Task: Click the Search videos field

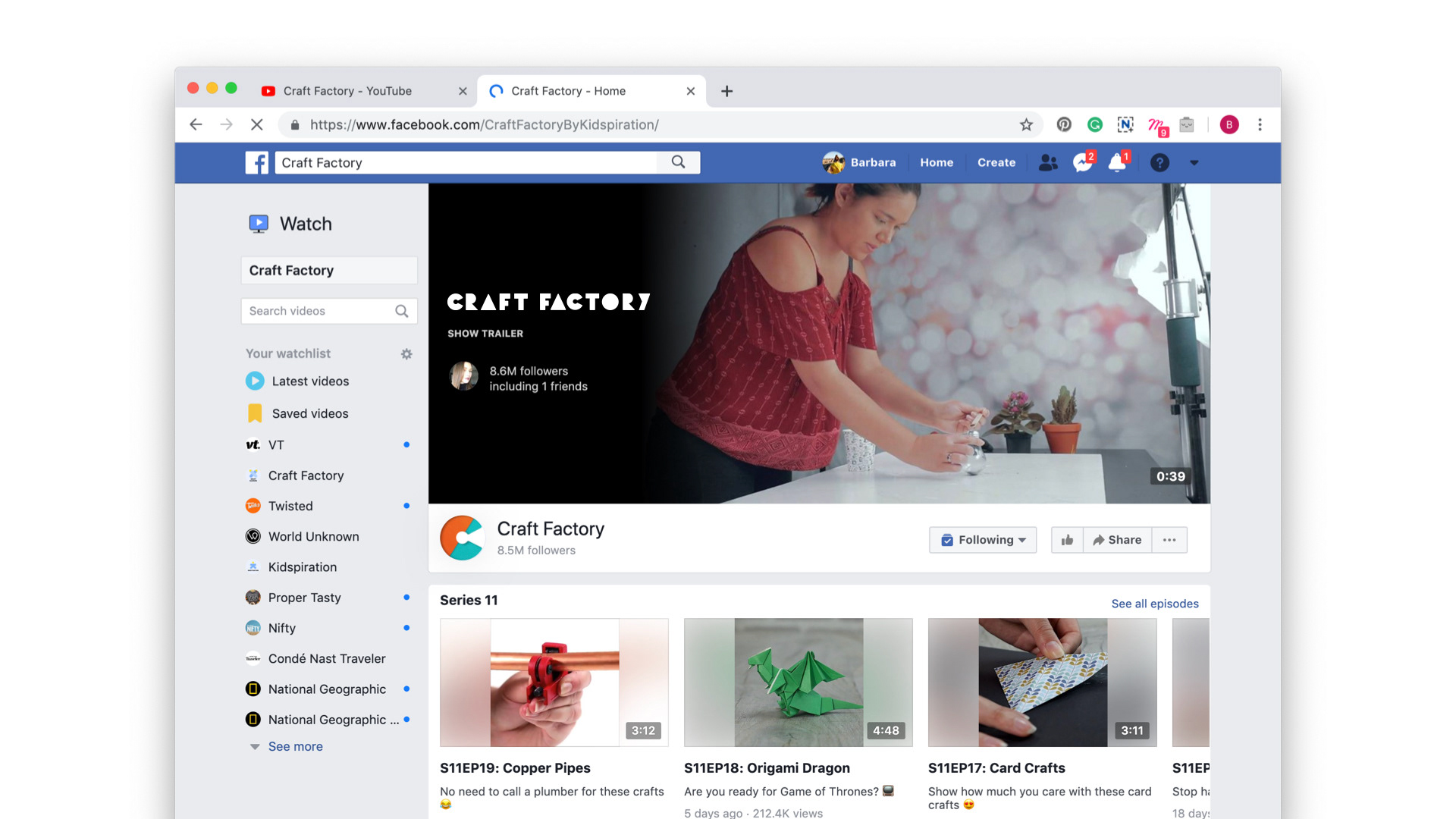Action: [x=329, y=311]
